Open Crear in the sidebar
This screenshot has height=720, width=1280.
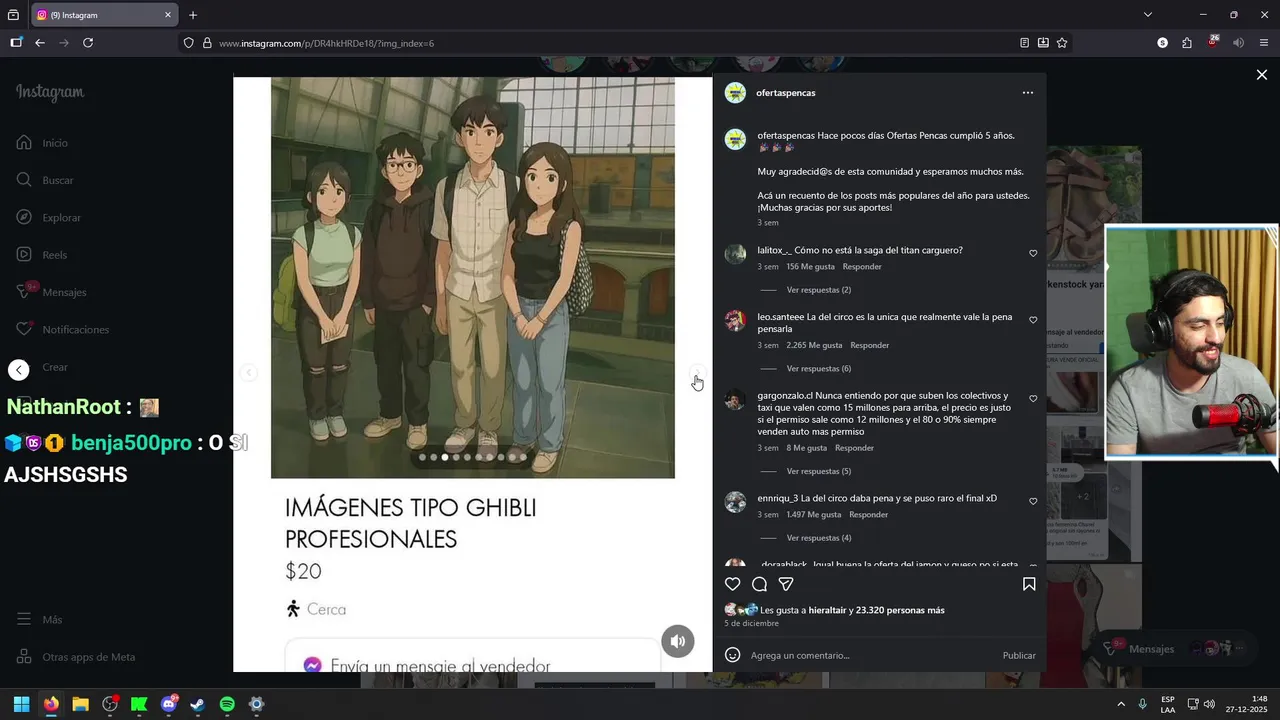click(x=55, y=367)
